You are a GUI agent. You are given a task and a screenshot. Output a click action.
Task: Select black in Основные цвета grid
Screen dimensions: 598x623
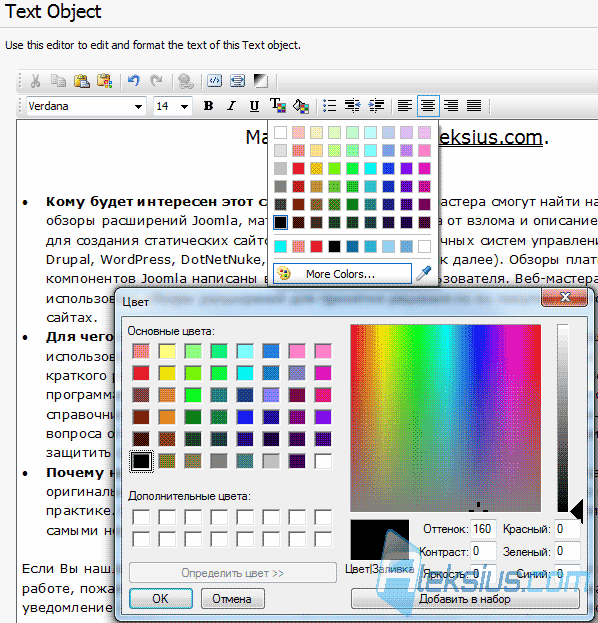141,461
